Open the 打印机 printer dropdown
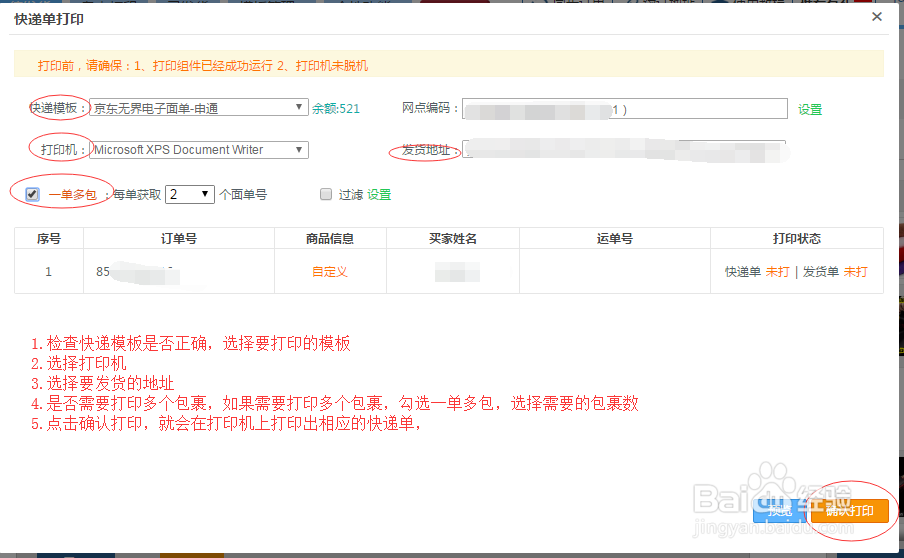This screenshot has width=904, height=558. coord(199,150)
